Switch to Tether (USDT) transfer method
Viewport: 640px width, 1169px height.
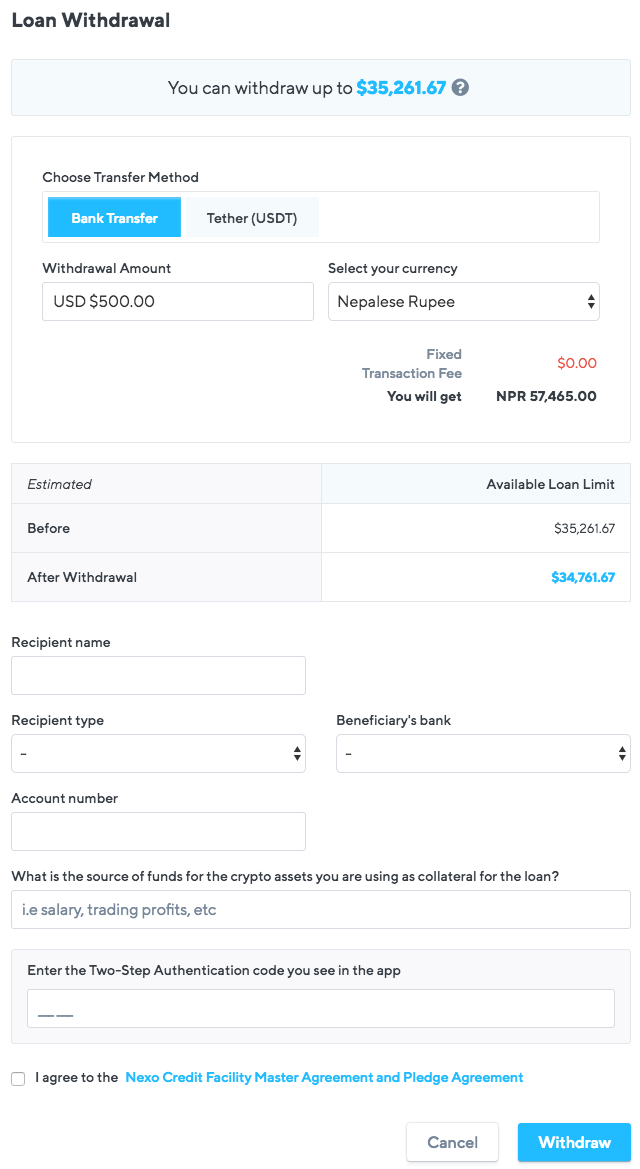pos(252,218)
